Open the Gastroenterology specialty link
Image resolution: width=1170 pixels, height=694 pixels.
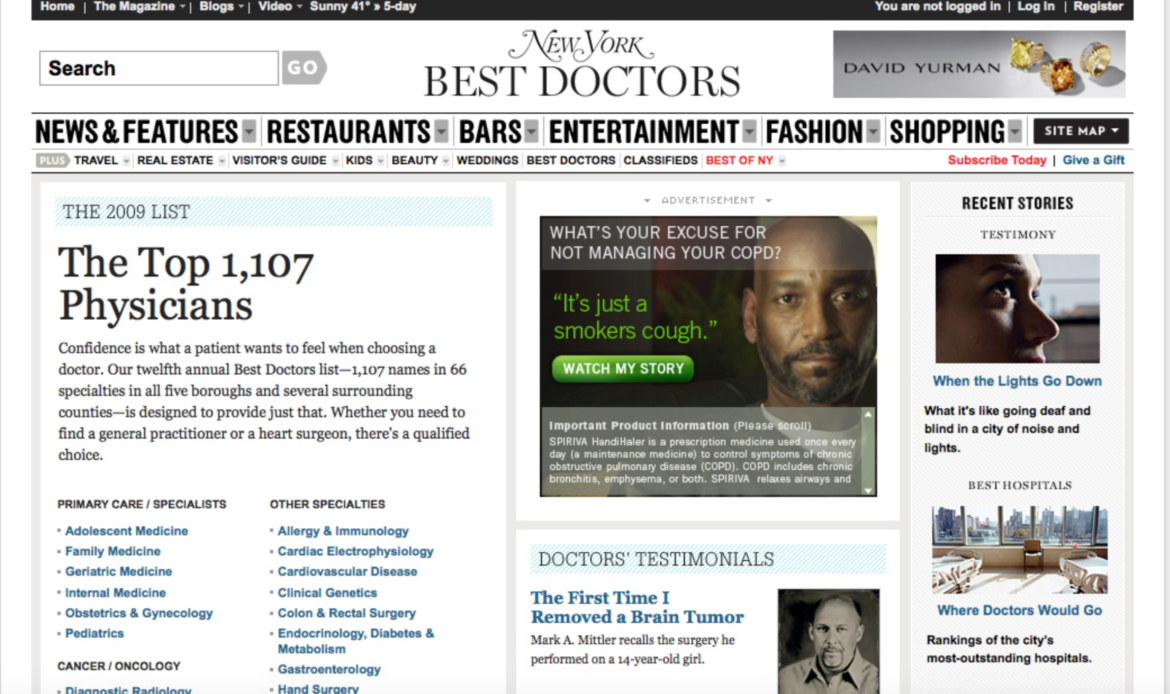(329, 670)
